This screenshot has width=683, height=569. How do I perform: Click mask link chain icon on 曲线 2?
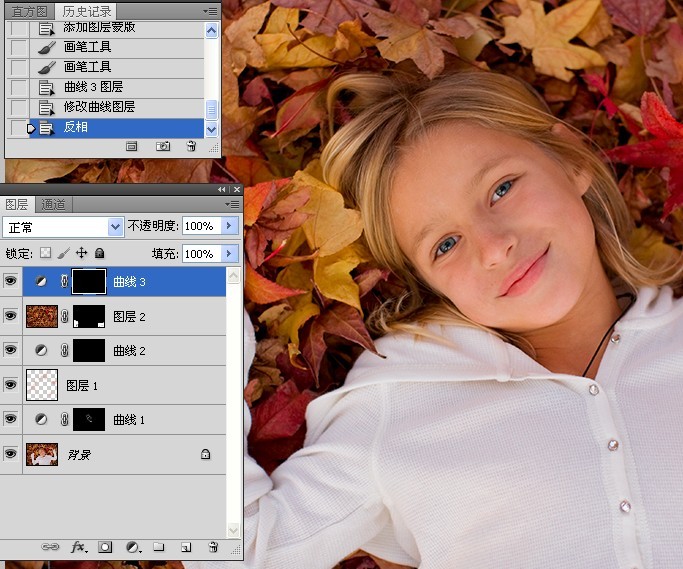point(64,350)
